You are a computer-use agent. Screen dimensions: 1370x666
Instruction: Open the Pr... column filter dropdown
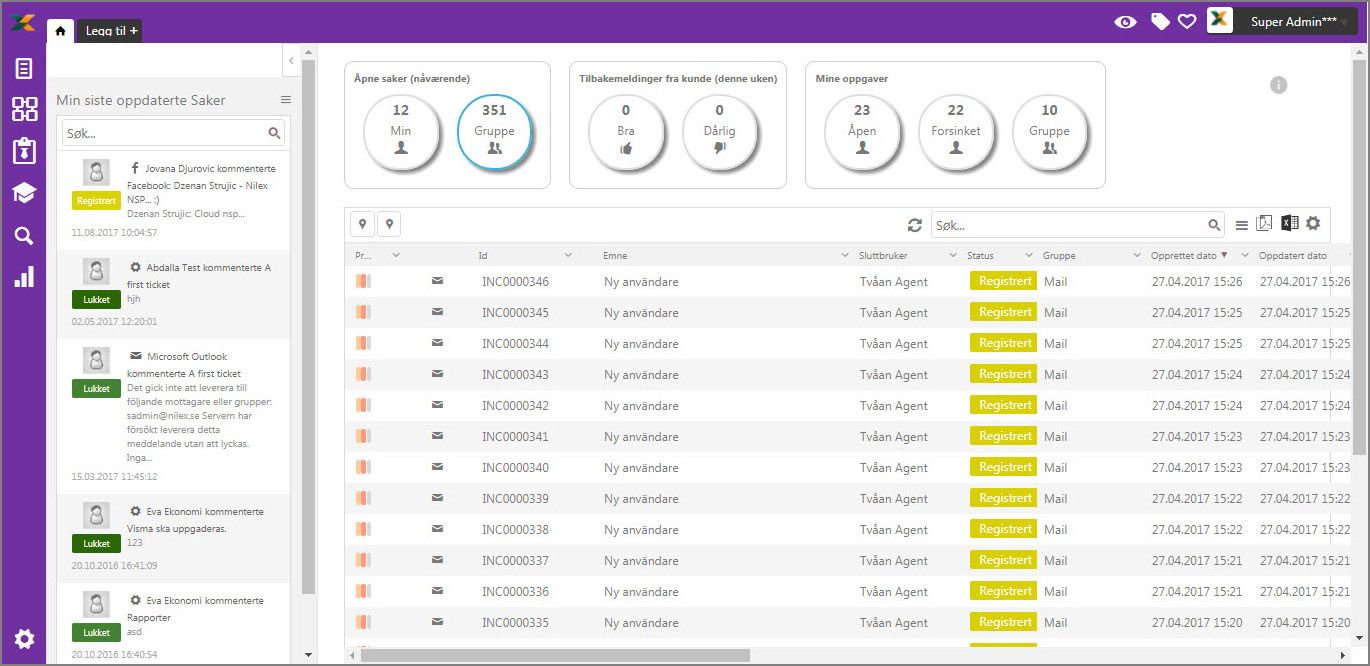click(396, 256)
